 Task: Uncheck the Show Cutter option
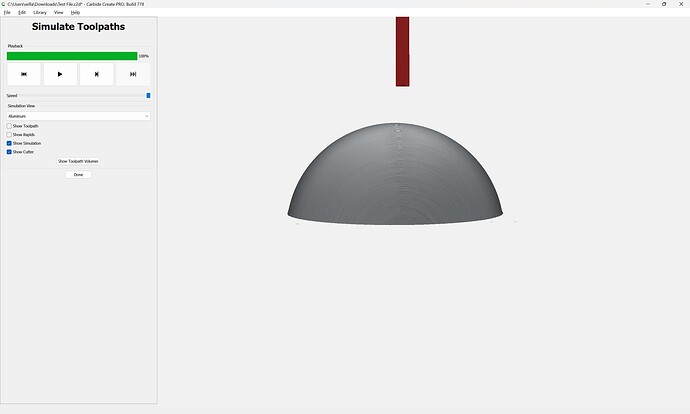point(9,152)
